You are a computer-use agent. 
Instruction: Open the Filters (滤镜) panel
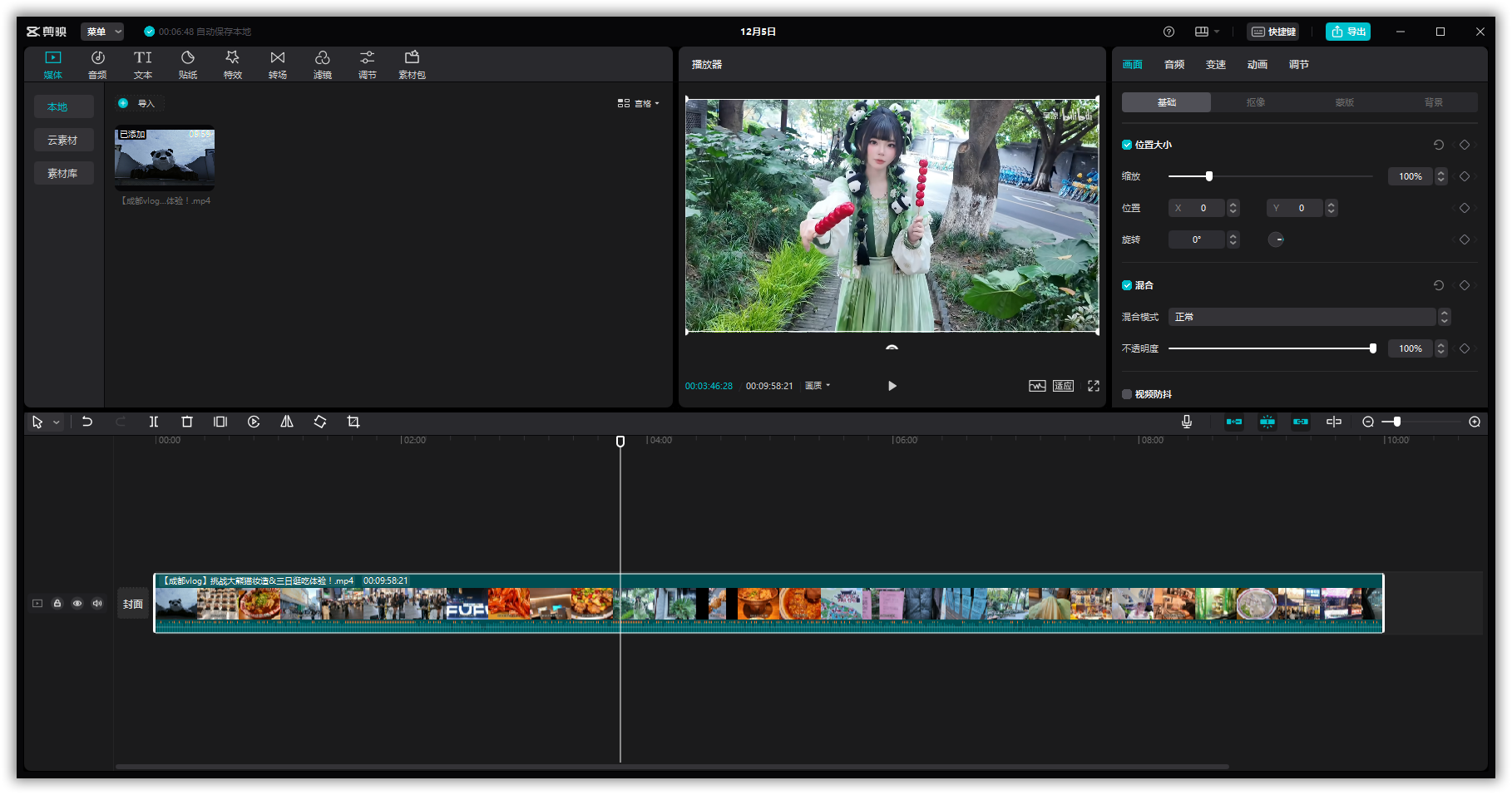coord(323,64)
